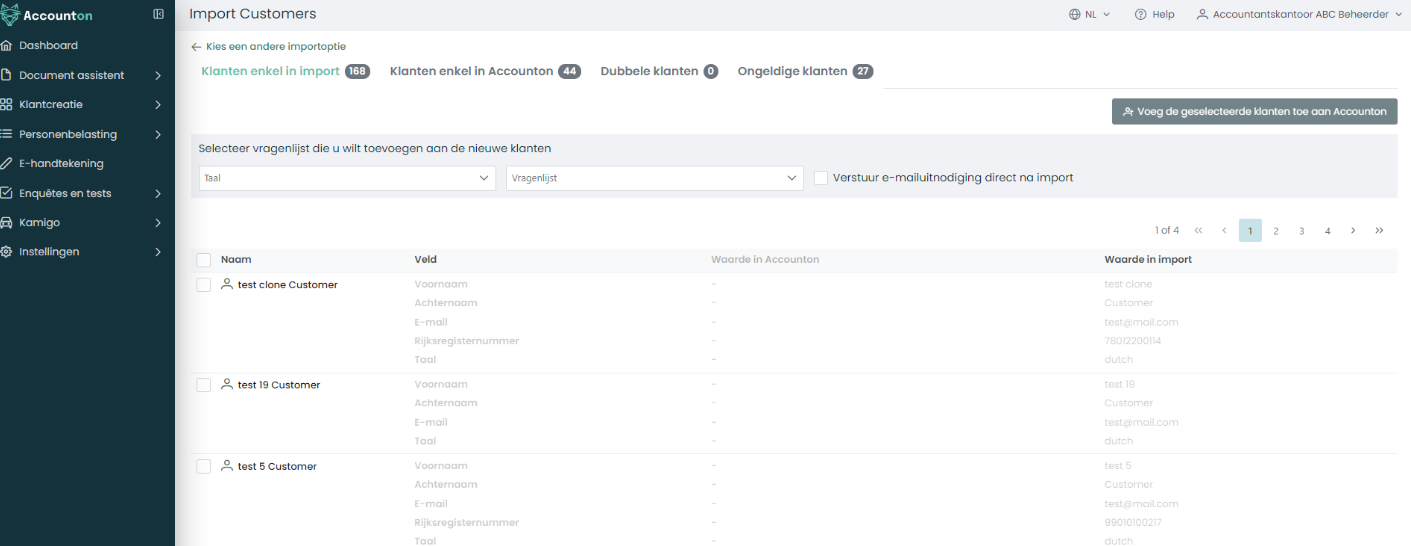The image size is (1411, 546).
Task: Open Help via the question mark icon
Action: (1140, 15)
